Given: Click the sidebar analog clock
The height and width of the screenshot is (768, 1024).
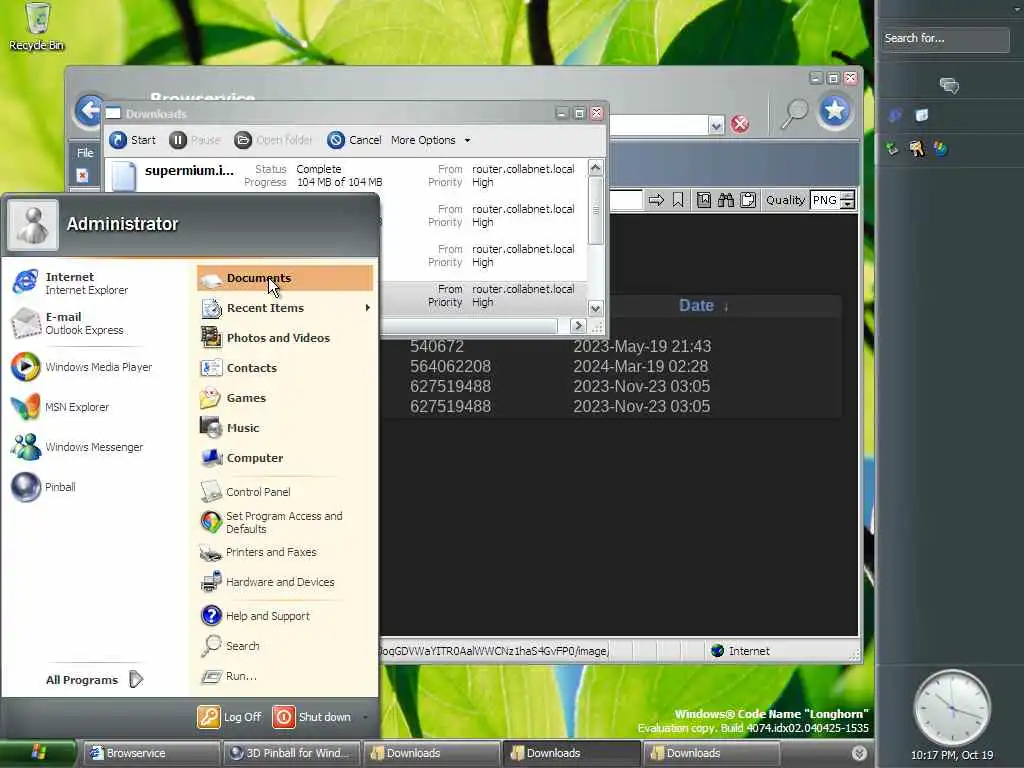Looking at the screenshot, I should 952,708.
